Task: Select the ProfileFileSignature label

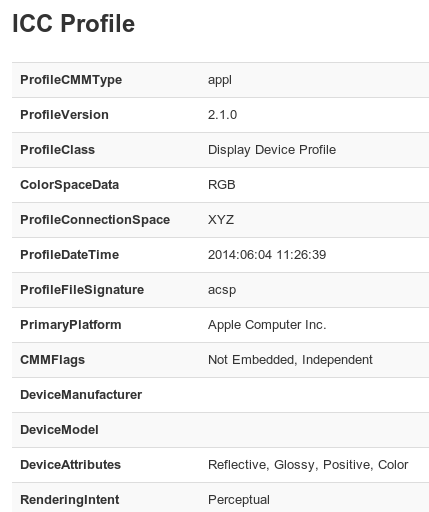Action: coord(82,290)
